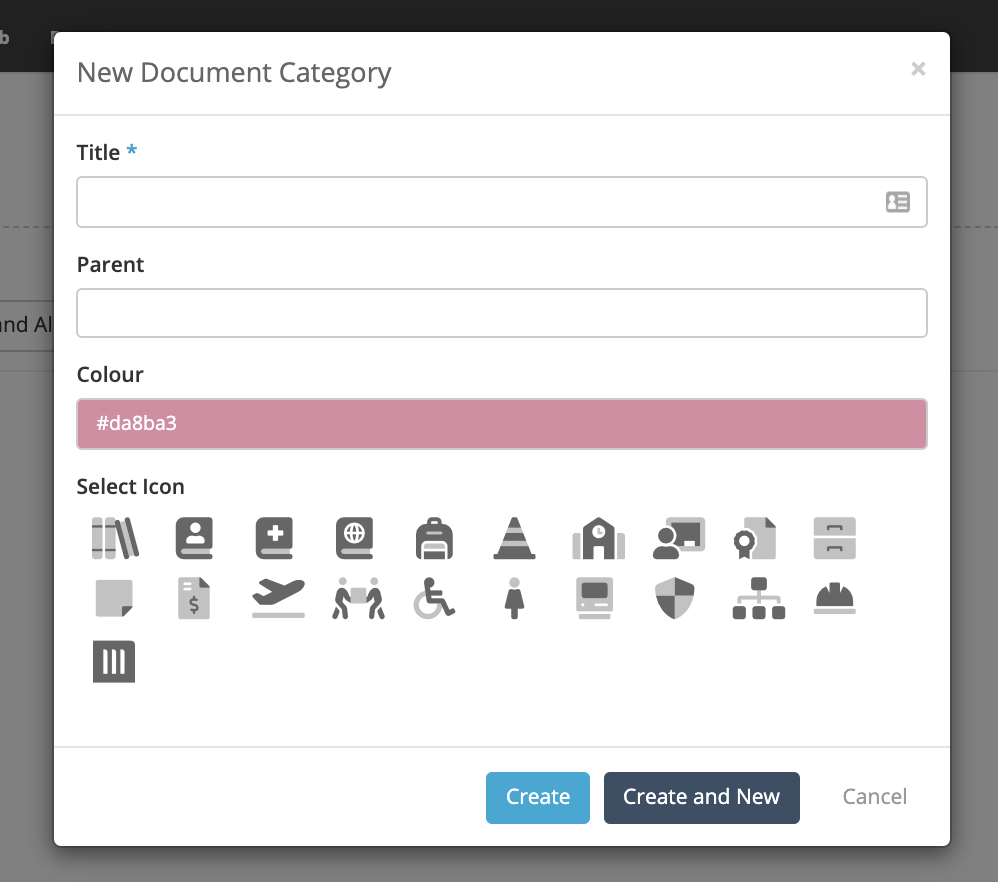Select the passport icon

tap(354, 538)
